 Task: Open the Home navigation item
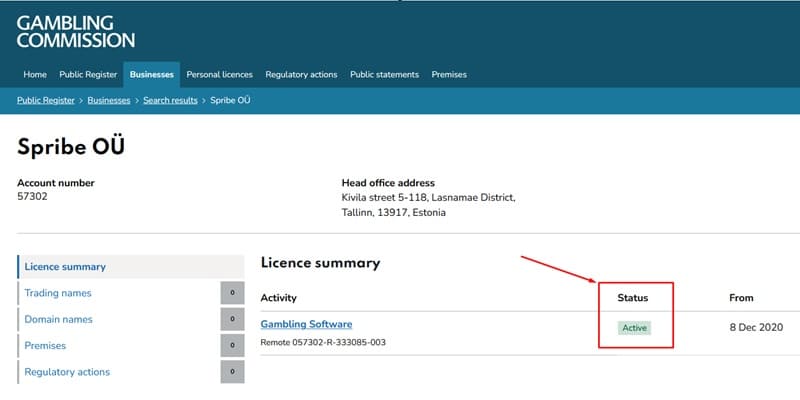point(35,74)
